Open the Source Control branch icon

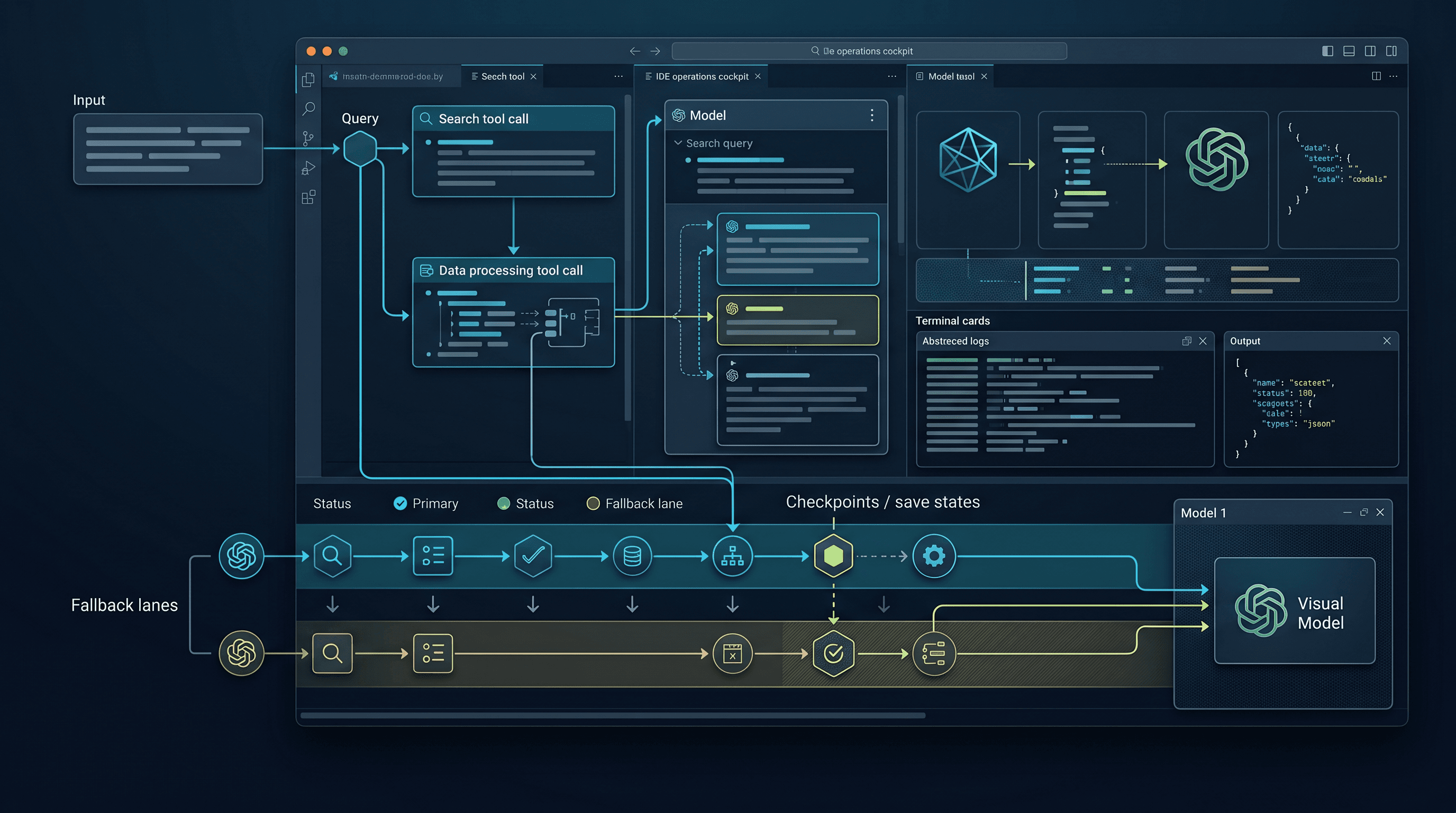[308, 139]
